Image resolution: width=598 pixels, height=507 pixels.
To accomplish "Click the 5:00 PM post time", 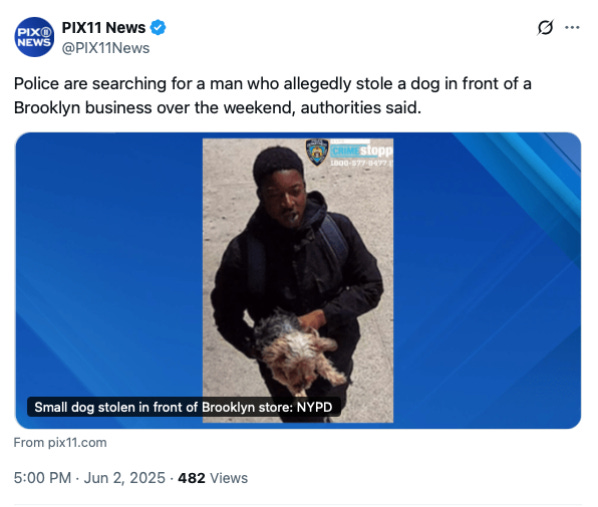I will pyautogui.click(x=42, y=478).
